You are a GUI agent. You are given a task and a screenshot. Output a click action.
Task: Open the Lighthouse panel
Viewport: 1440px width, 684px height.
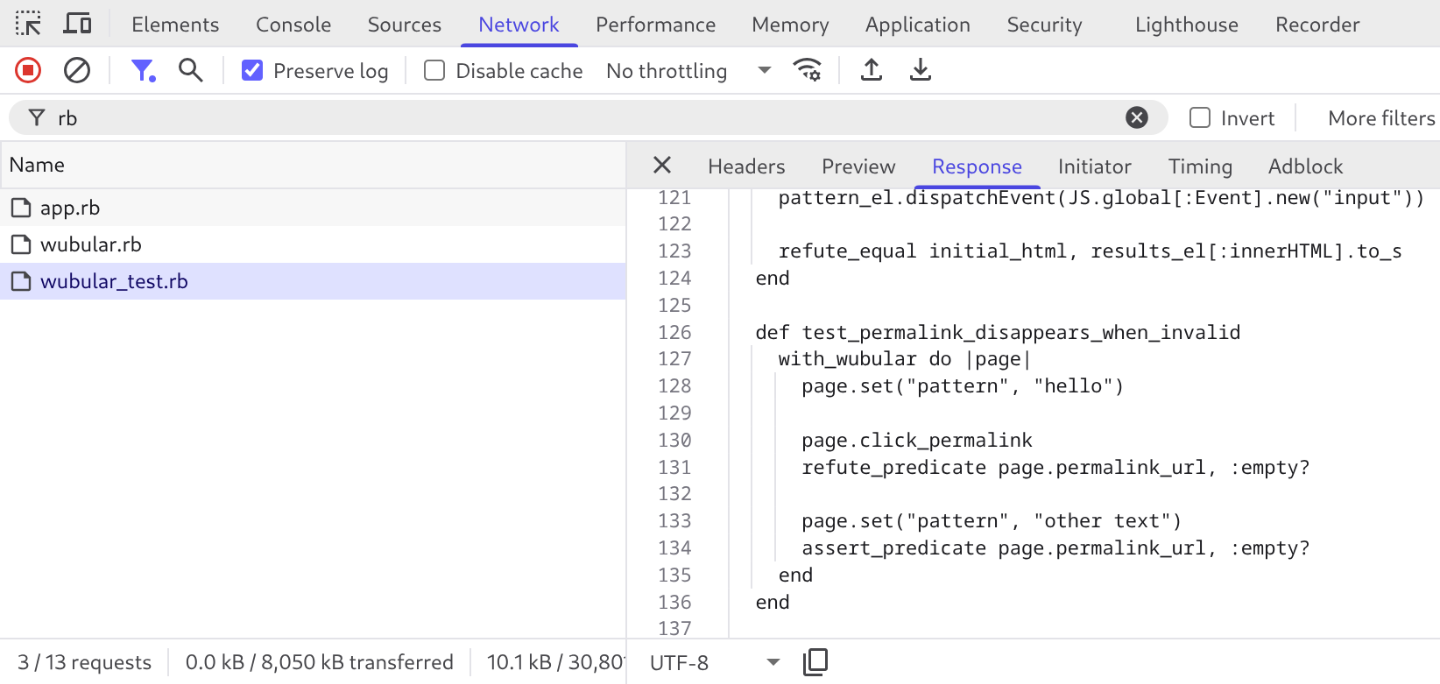pos(1186,24)
